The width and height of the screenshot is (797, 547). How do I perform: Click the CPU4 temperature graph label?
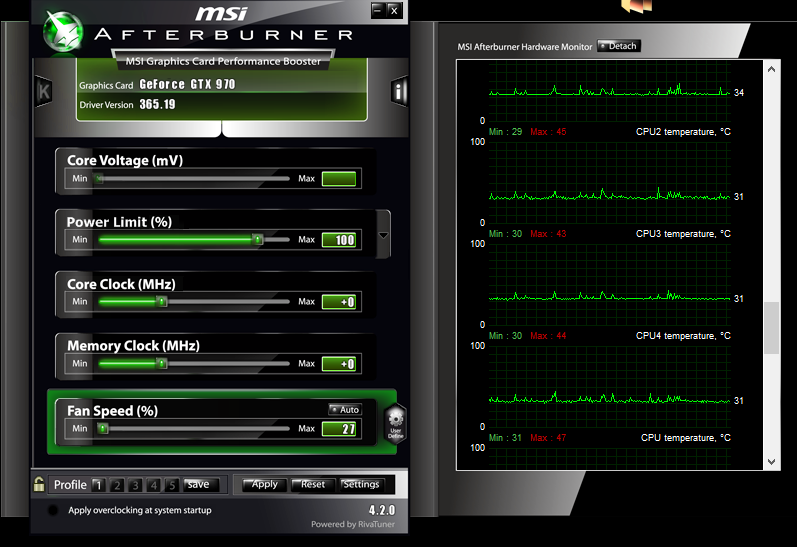coord(683,336)
